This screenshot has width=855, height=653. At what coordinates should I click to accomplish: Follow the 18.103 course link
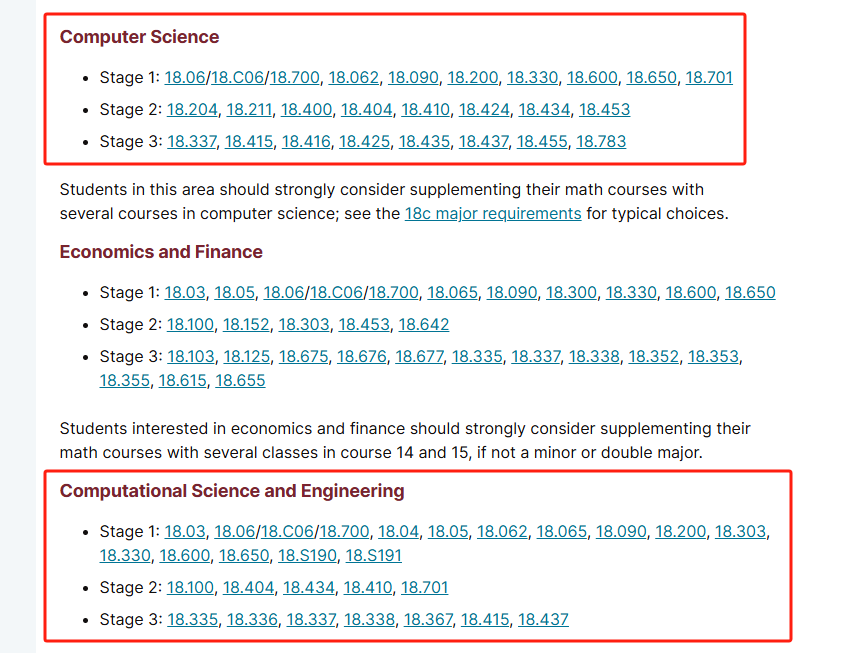point(191,357)
